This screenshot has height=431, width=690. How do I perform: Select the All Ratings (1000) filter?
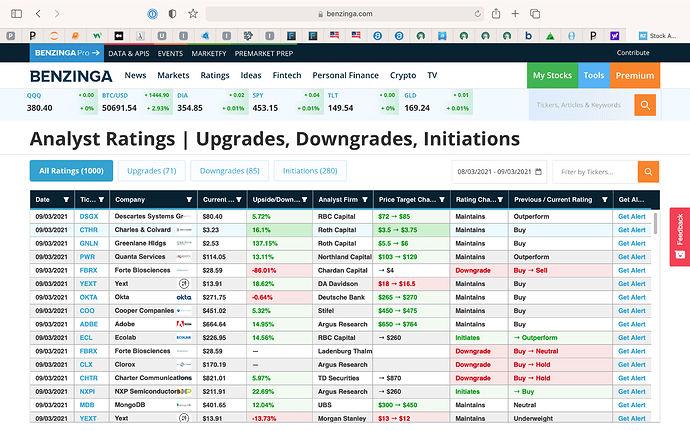[x=71, y=172]
